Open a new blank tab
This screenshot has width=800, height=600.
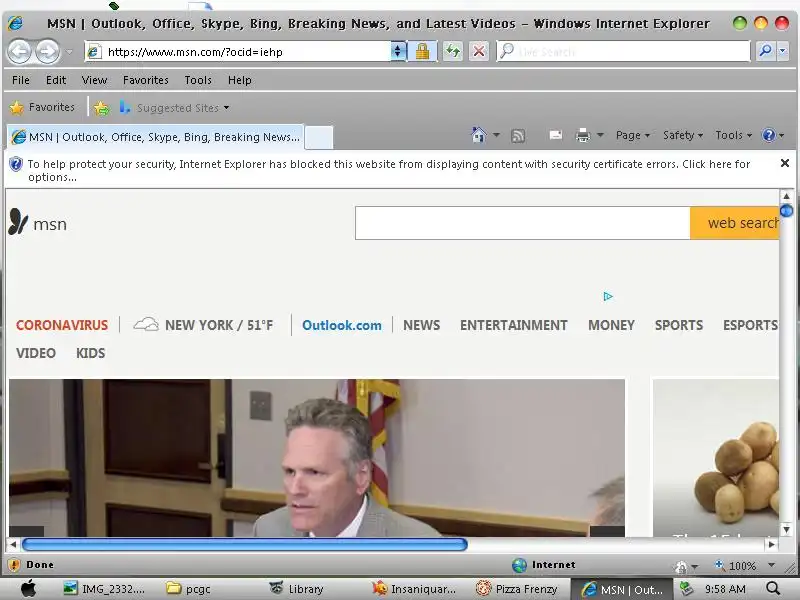click(x=319, y=137)
